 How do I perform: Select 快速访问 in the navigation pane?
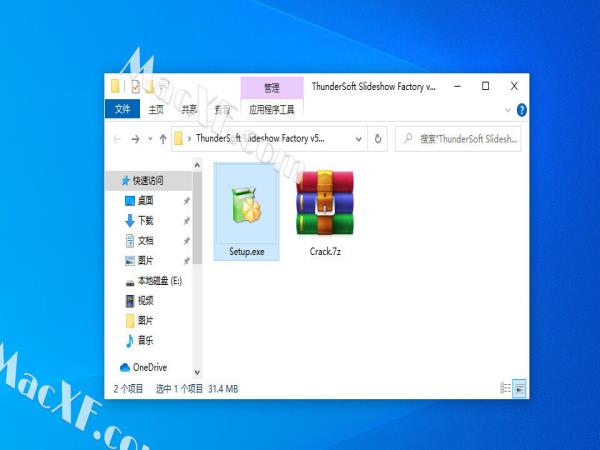[148, 181]
